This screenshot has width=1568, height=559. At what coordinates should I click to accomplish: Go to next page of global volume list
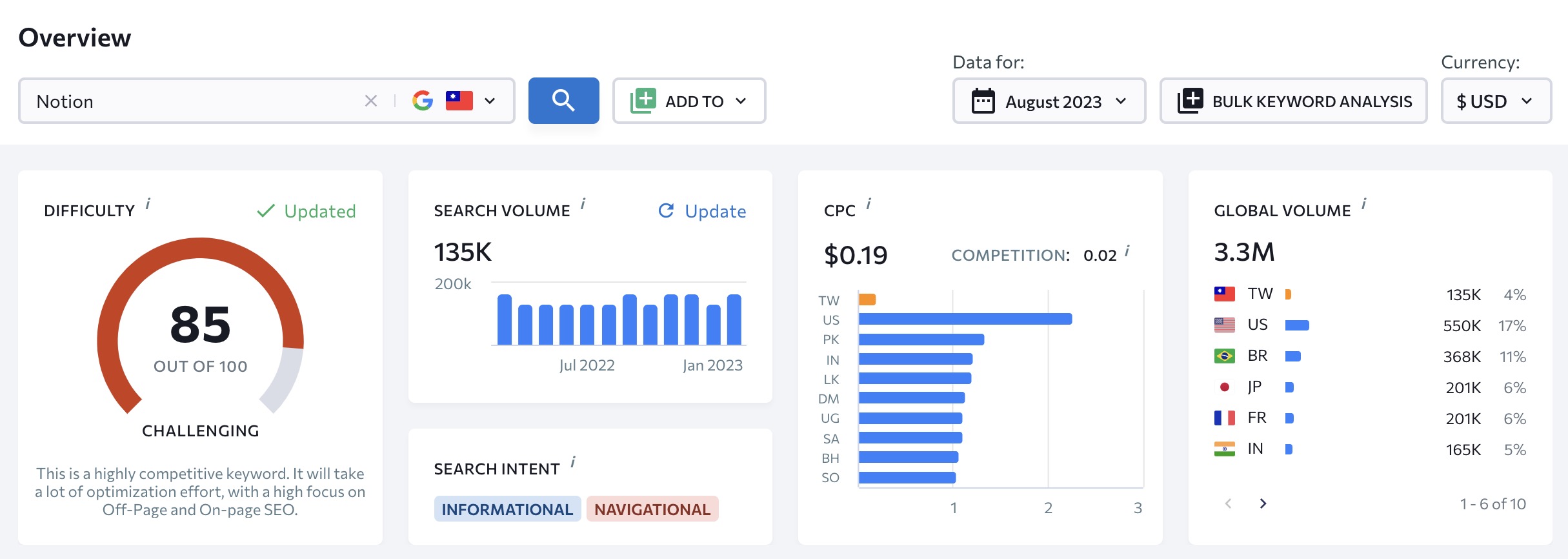point(1263,503)
